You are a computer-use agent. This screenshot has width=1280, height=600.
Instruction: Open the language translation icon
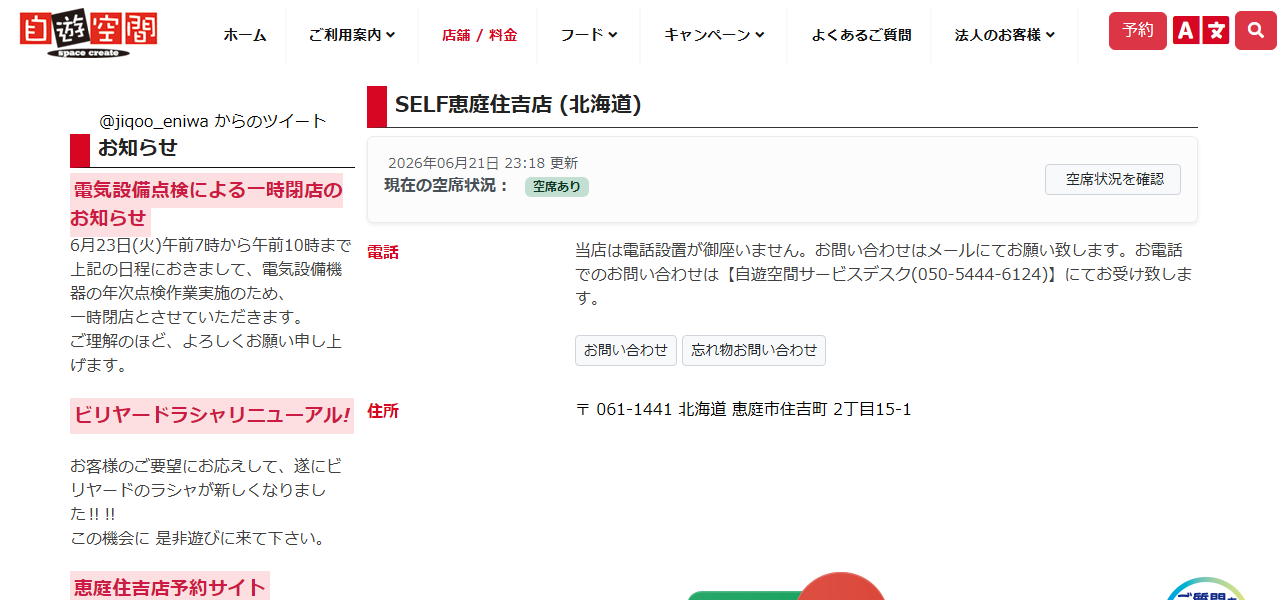(1200, 31)
